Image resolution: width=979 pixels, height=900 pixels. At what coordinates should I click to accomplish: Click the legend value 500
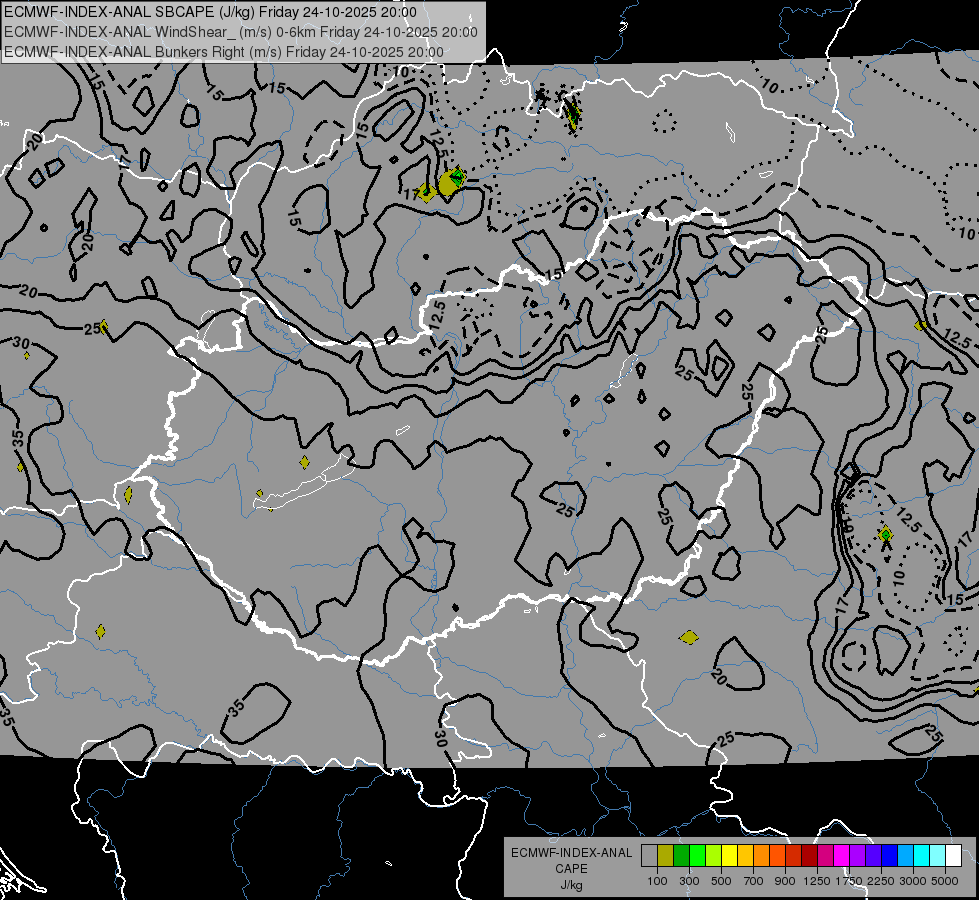click(x=721, y=881)
